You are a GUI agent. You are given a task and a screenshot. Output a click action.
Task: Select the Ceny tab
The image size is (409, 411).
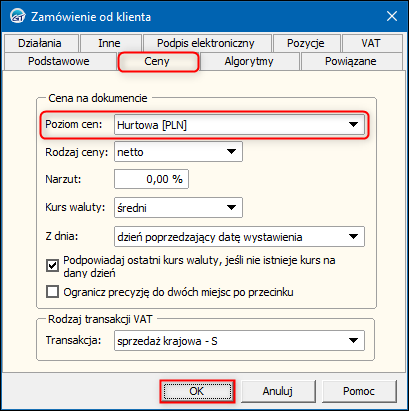(x=158, y=62)
